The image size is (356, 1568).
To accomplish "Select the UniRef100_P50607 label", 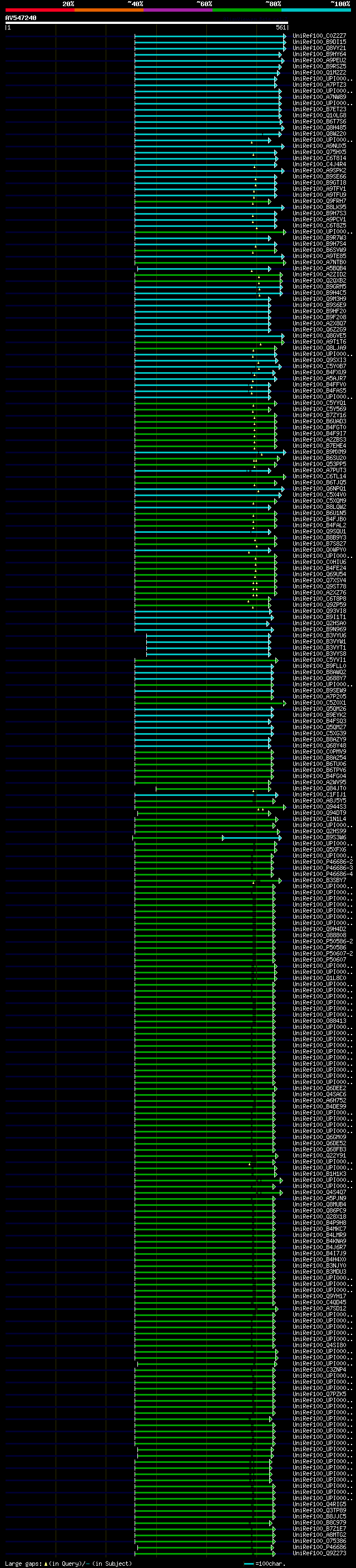I will [x=319, y=960].
